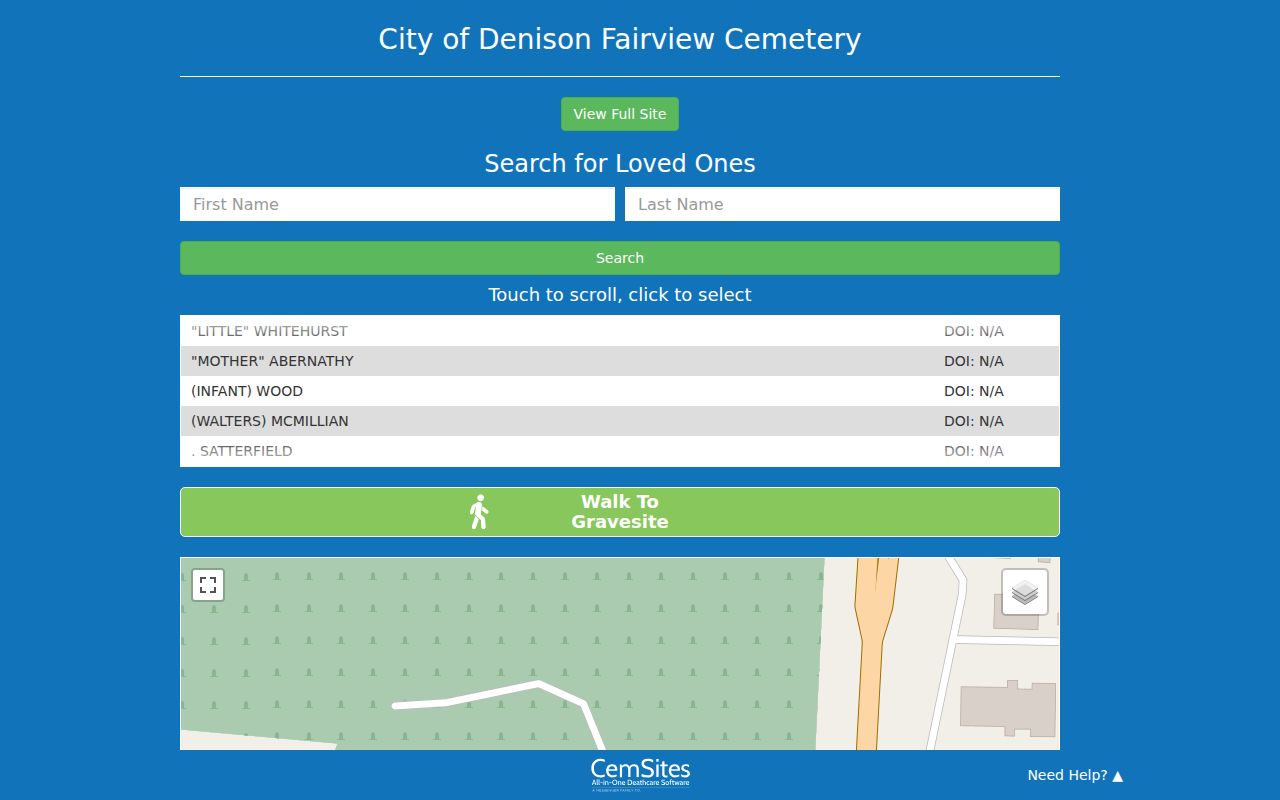Start Walk To Gravesite directions
Screen dimensions: 1280x800
[620, 512]
